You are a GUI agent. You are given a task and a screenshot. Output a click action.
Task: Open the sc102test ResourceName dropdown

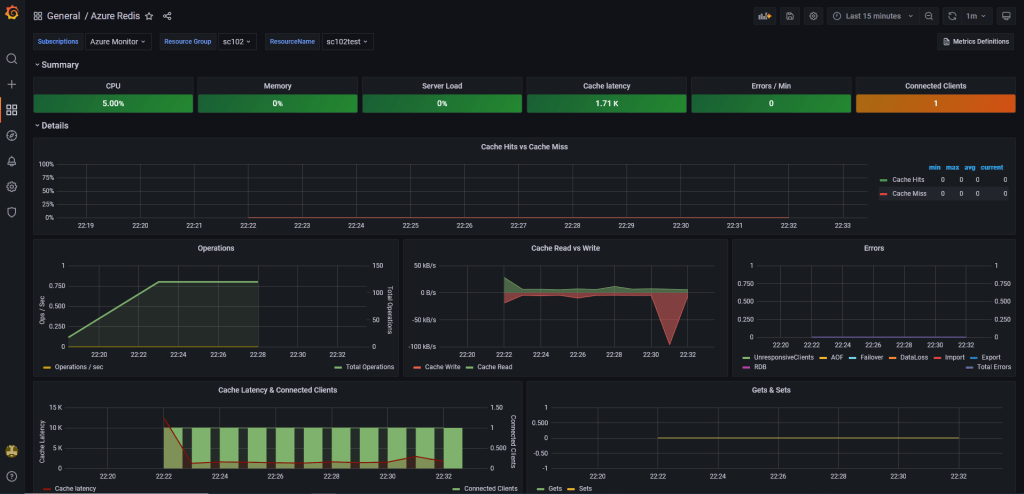(348, 42)
